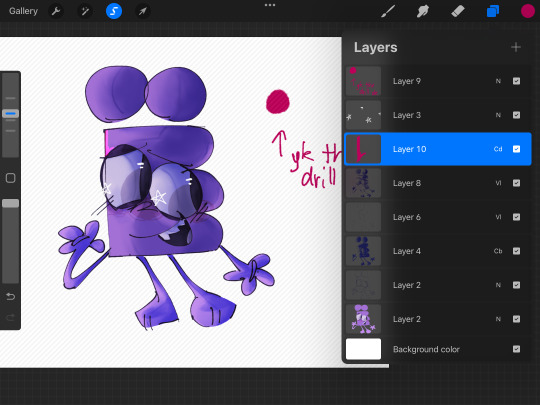Screen dimensions: 540x405
Task: Click the brush opacity slider handle
Action: click(11, 203)
